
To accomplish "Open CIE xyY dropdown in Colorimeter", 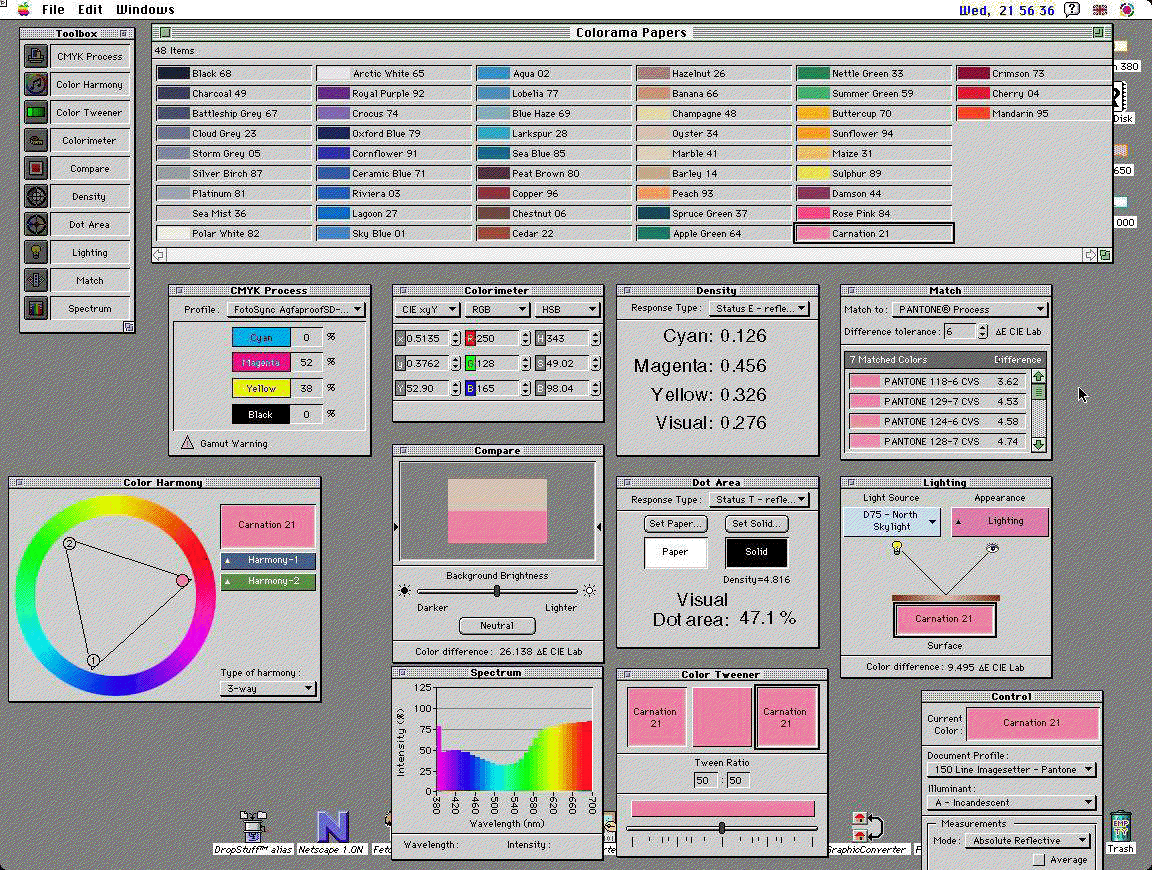I will [428, 309].
